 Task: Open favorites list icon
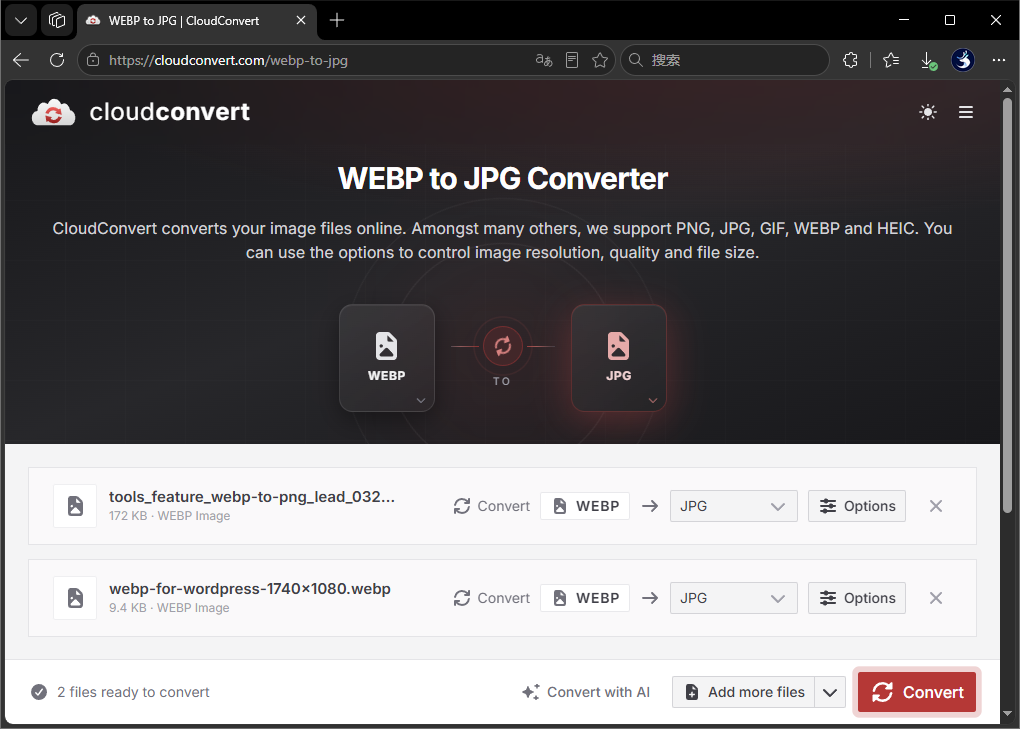(x=891, y=60)
